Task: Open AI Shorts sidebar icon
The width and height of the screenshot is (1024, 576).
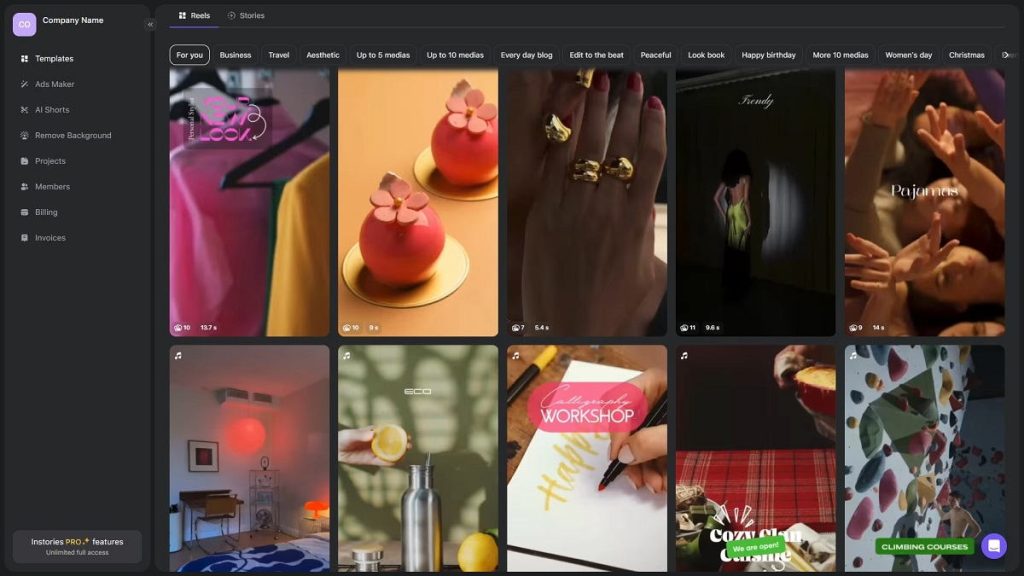Action: [24, 110]
